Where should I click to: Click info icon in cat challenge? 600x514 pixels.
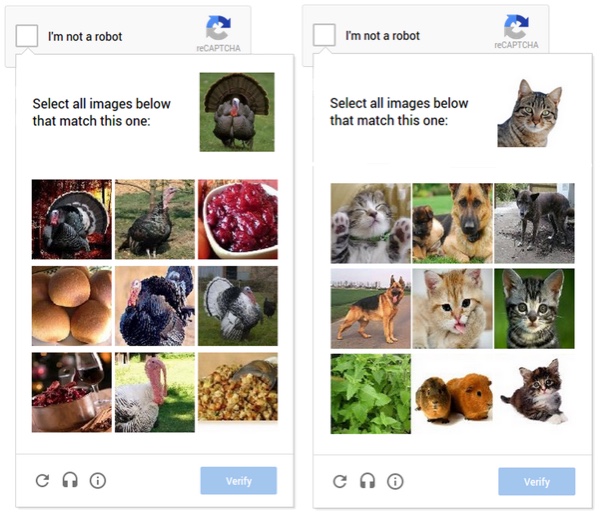click(x=395, y=481)
